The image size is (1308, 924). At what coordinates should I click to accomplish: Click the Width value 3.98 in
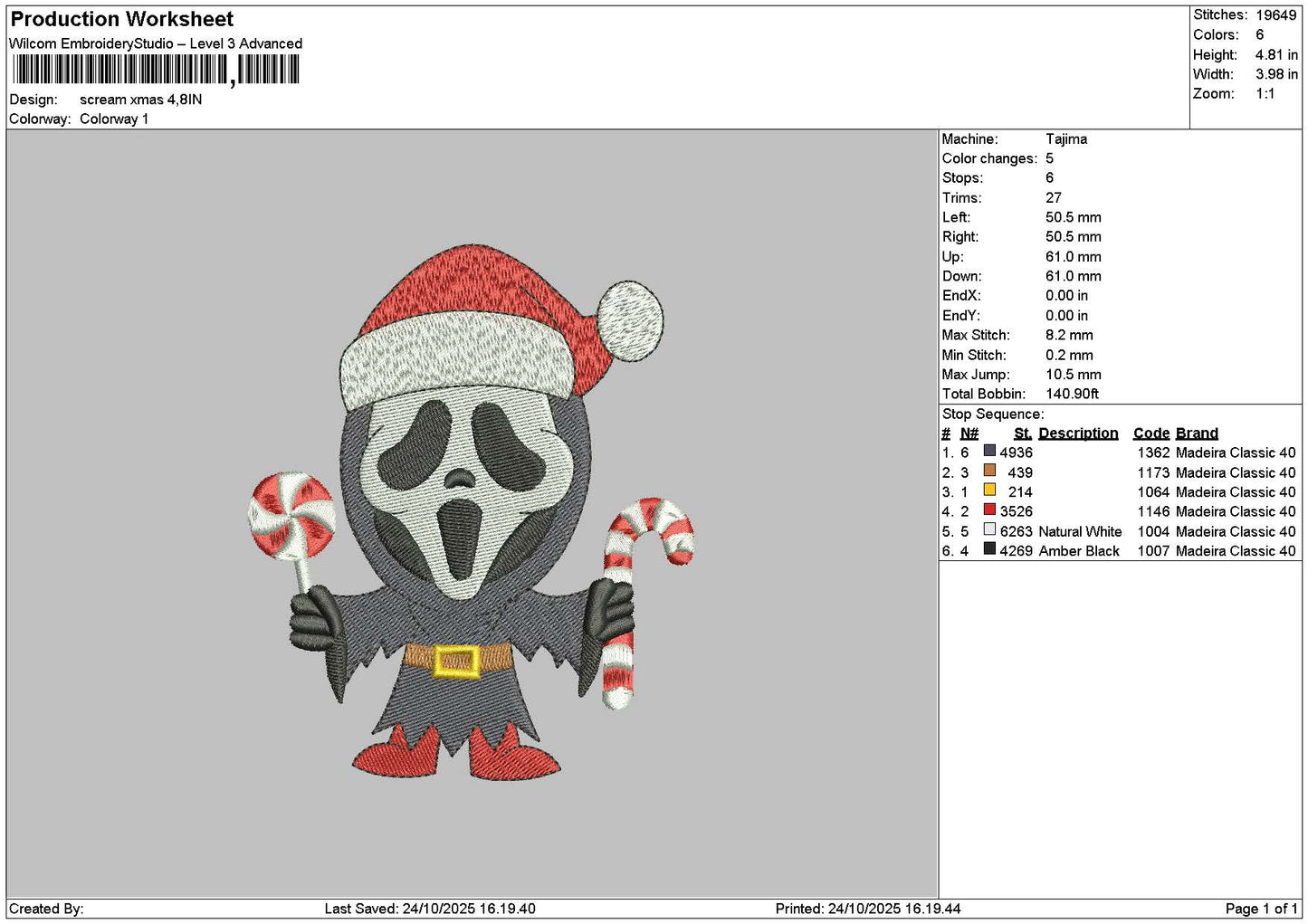click(1276, 74)
